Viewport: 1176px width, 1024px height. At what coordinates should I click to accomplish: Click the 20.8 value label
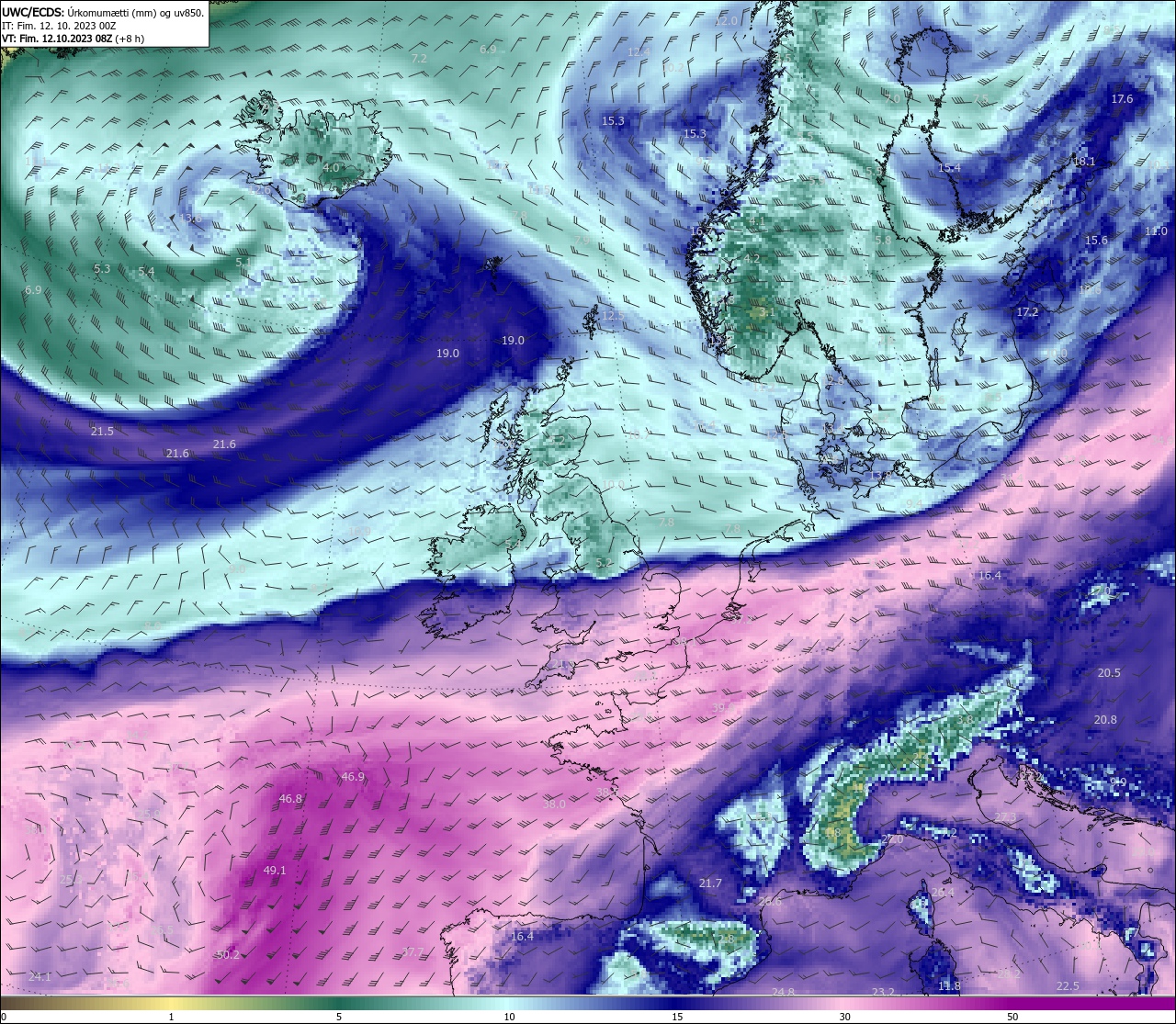tap(1105, 719)
